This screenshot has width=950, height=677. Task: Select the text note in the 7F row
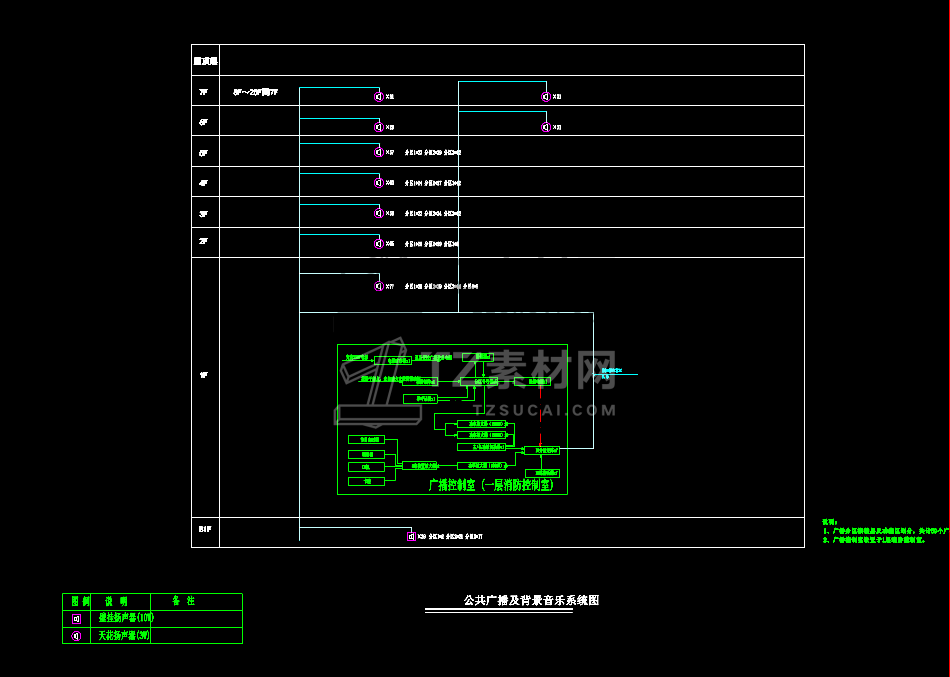[x=256, y=92]
